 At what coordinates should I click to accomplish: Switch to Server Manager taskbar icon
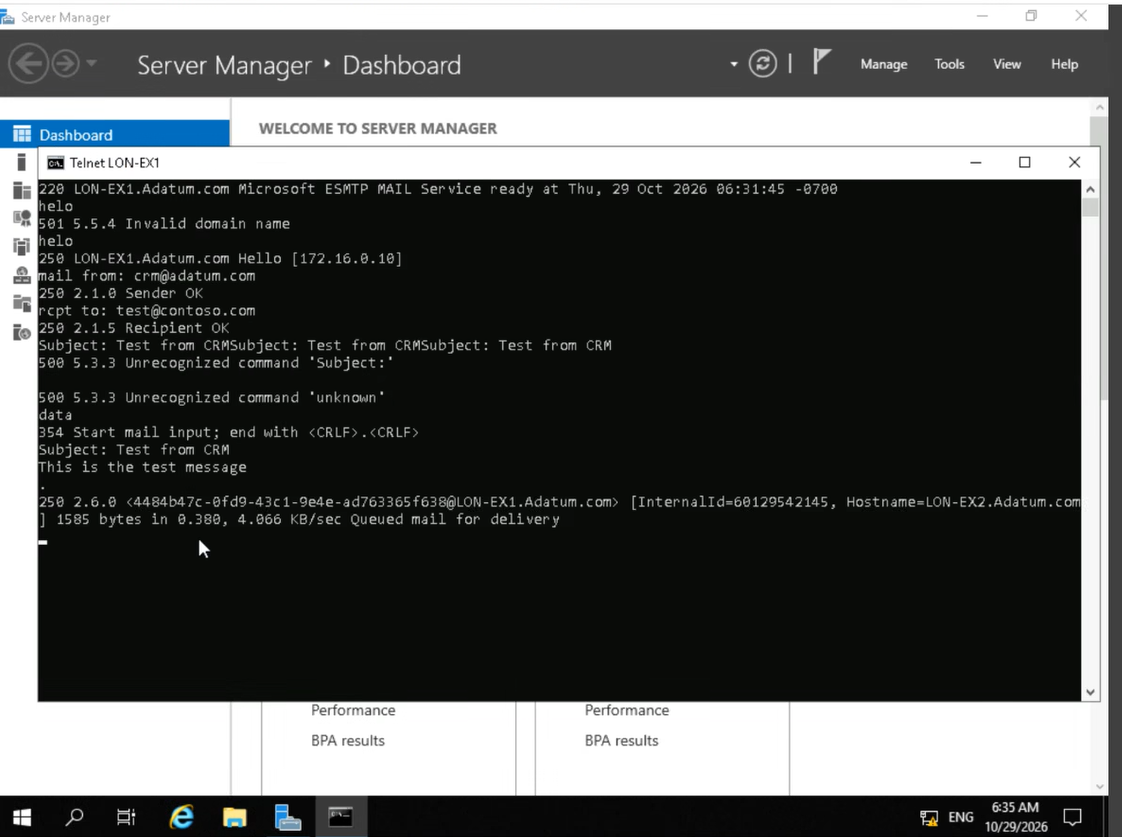pos(288,816)
